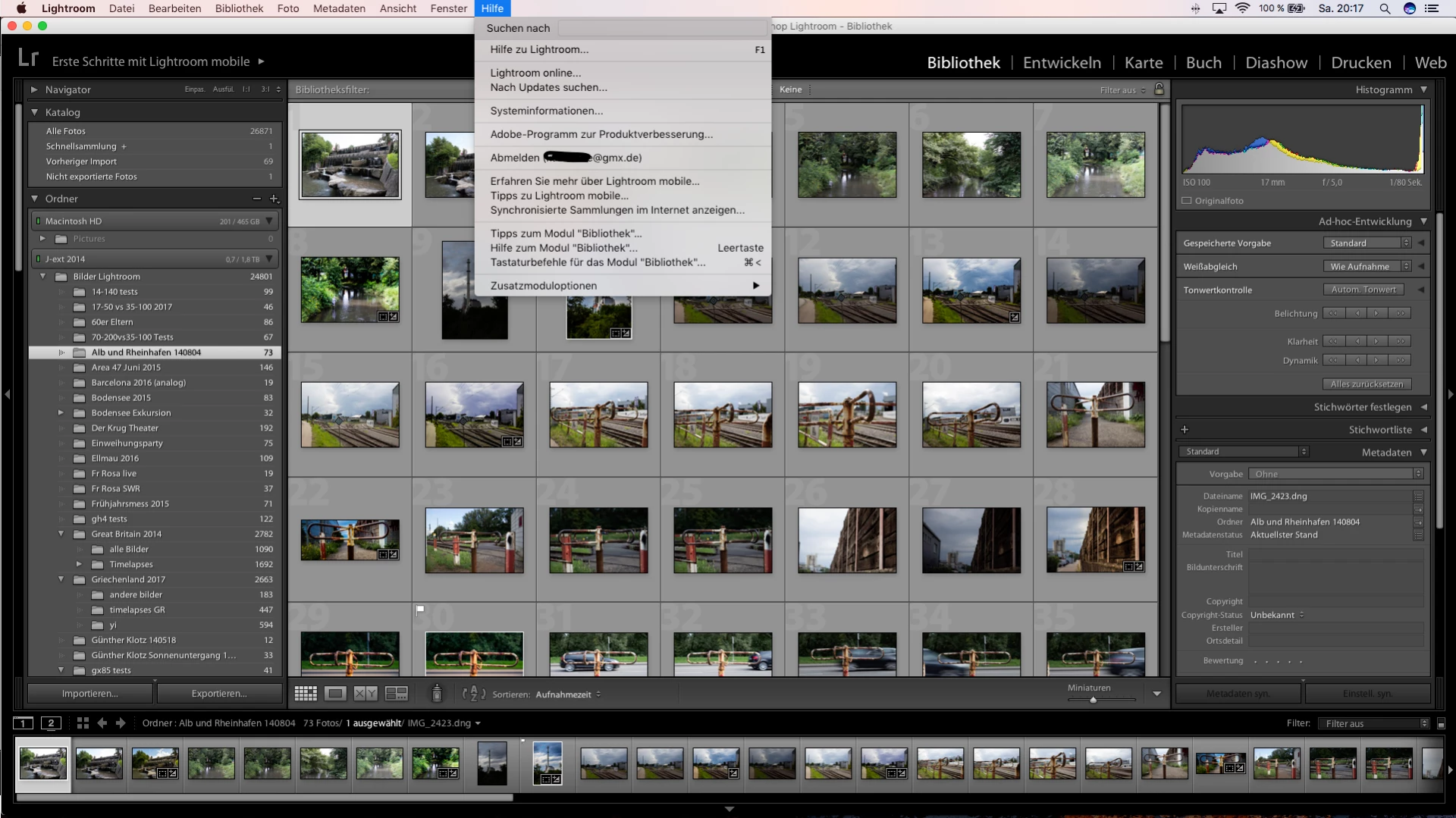Enable the Originalfoto checkbox
Screen dimensions: 1456x818
click(1187, 201)
